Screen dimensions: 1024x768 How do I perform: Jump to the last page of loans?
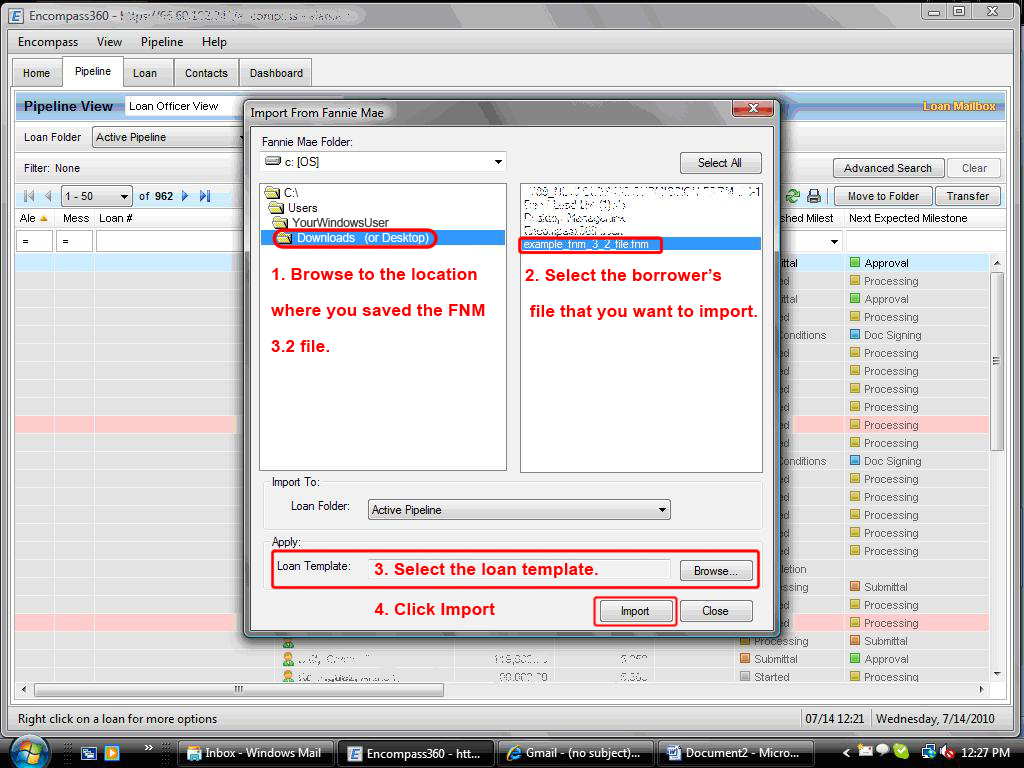point(205,196)
